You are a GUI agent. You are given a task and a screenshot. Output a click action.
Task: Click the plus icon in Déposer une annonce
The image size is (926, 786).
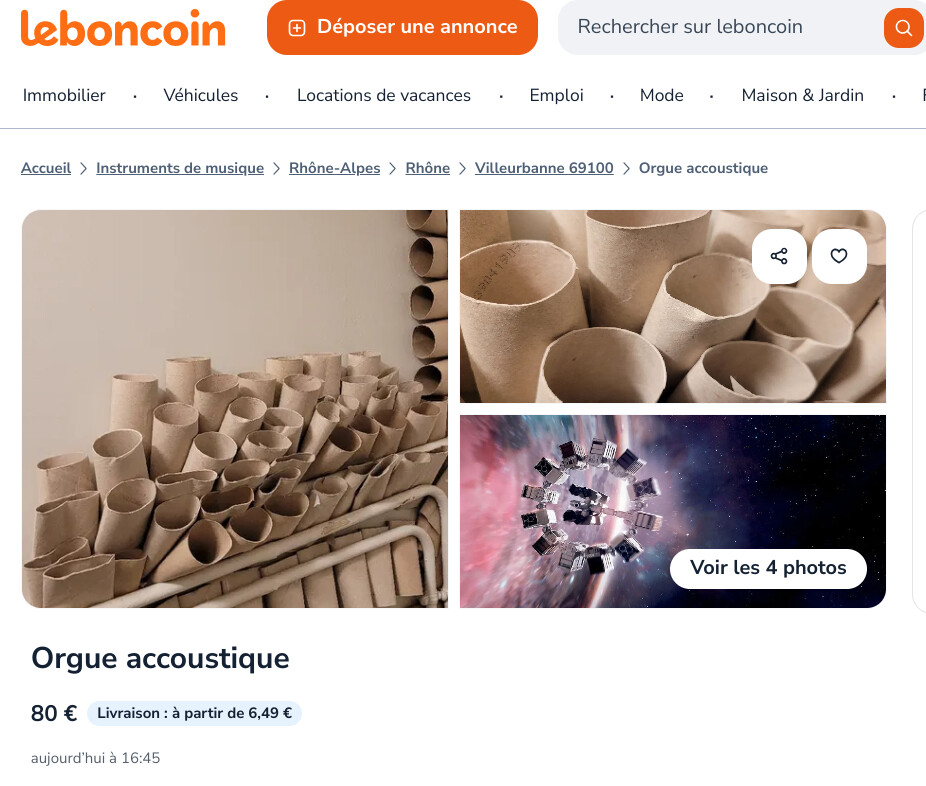tap(296, 28)
